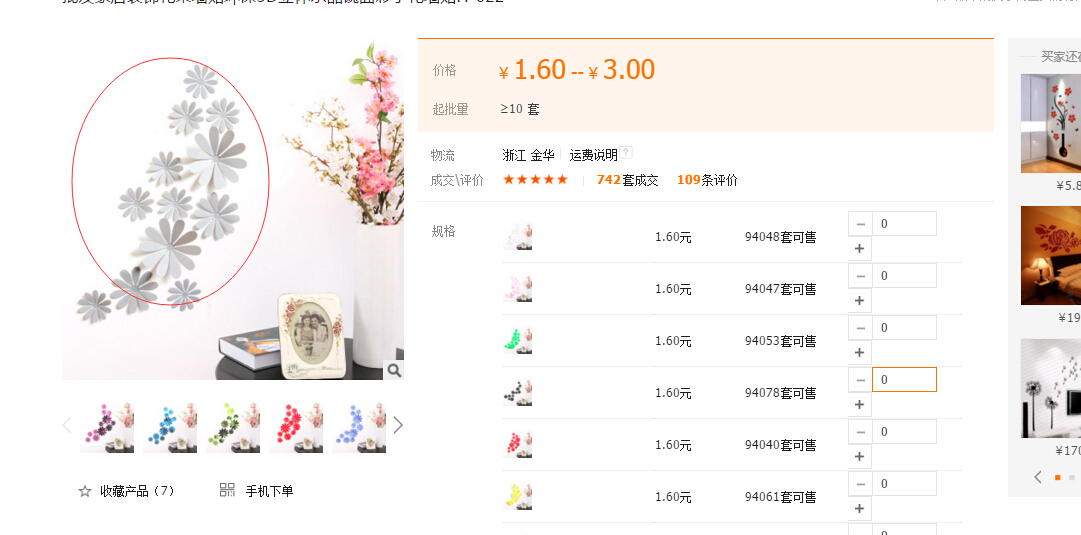The height and width of the screenshot is (535, 1081).
Task: Increase quantity for the green flower variant
Action: pos(860,352)
